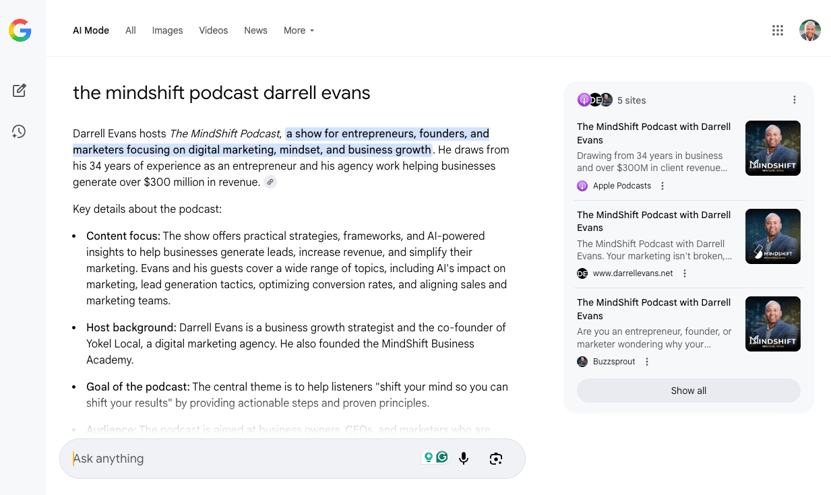Click the darrellevans.net DE favicon
831x495 pixels.
coord(582,273)
